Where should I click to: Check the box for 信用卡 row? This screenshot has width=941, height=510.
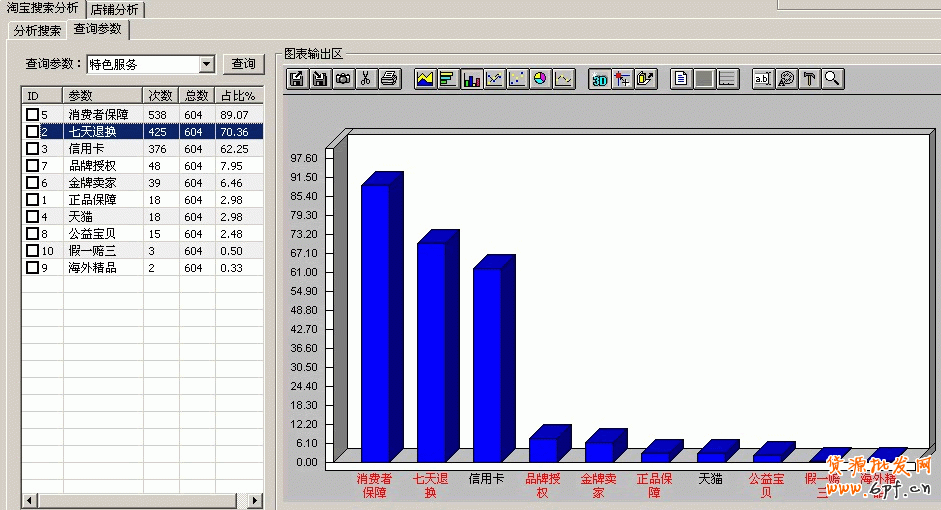tap(32, 149)
